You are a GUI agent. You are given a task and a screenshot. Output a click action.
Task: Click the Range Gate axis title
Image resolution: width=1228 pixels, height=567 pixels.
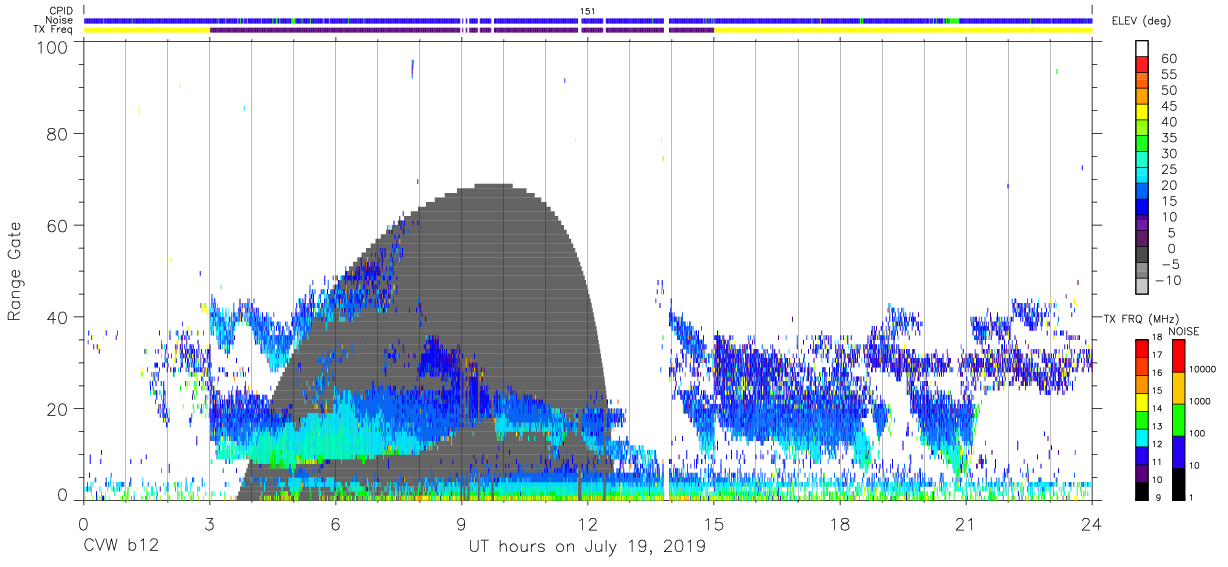click(x=15, y=272)
